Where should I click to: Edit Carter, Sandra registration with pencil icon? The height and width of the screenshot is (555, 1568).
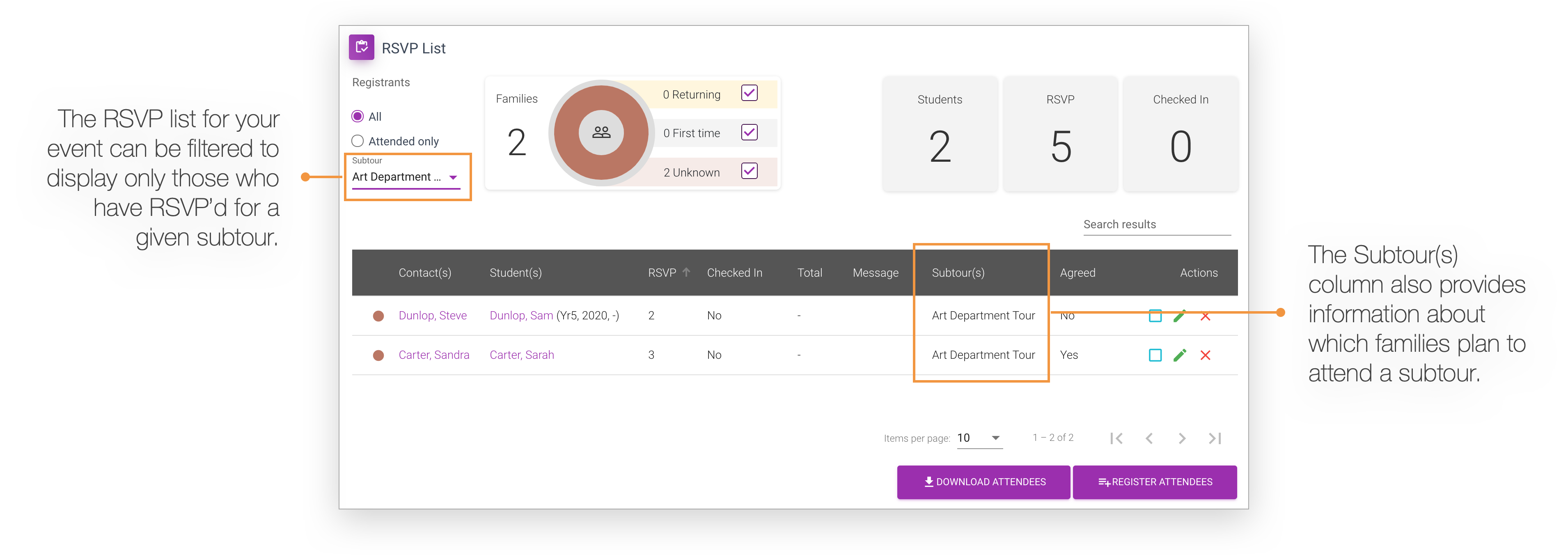click(x=1180, y=355)
